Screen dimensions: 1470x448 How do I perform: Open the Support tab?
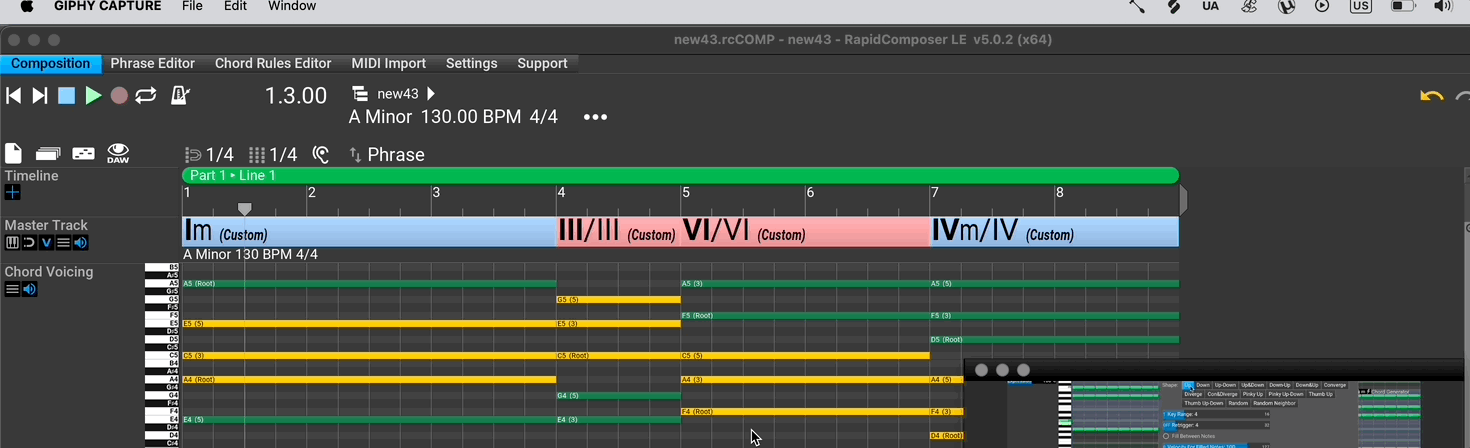pyautogui.click(x=542, y=63)
